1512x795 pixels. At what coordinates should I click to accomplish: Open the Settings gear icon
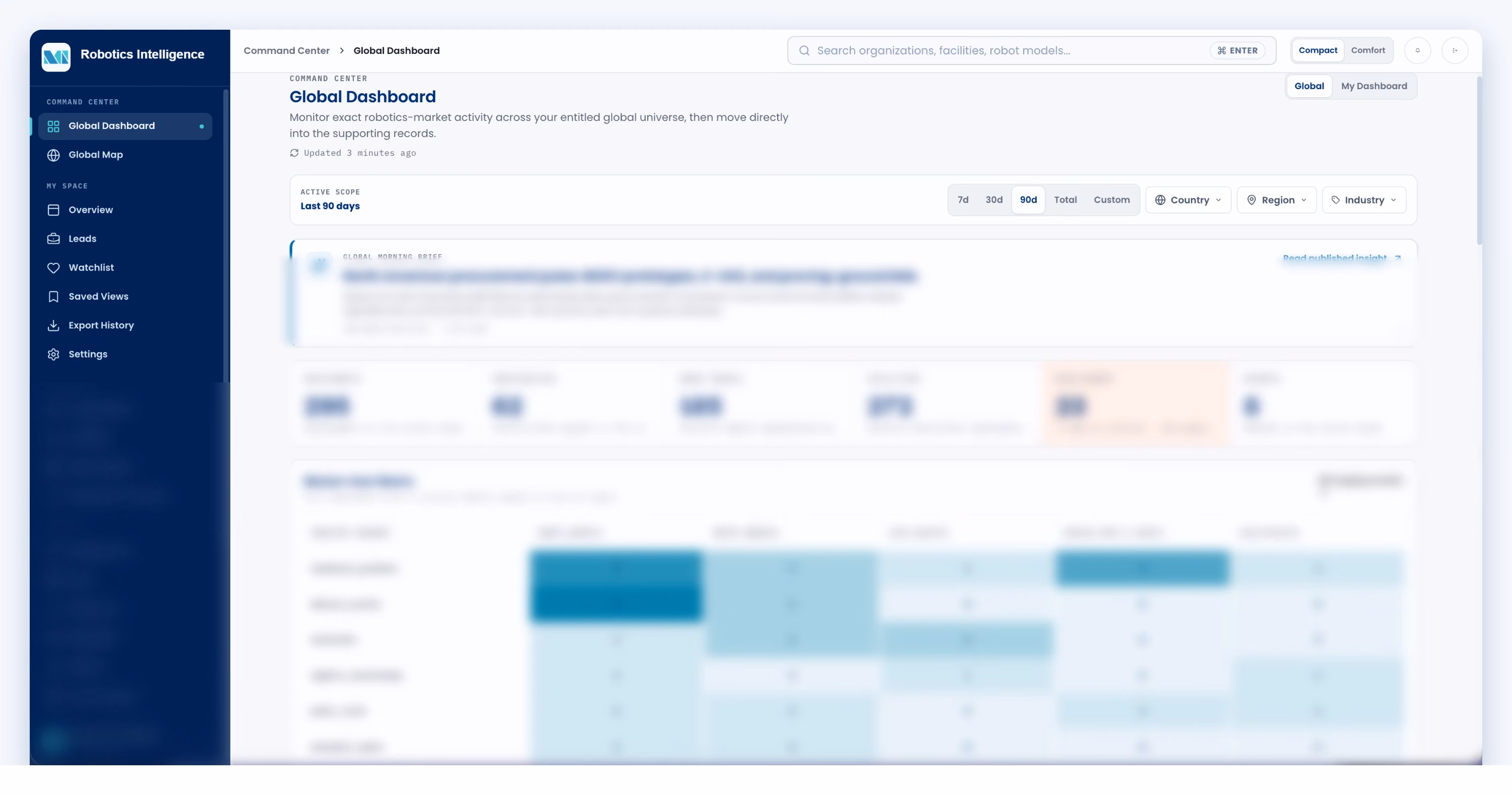53,354
